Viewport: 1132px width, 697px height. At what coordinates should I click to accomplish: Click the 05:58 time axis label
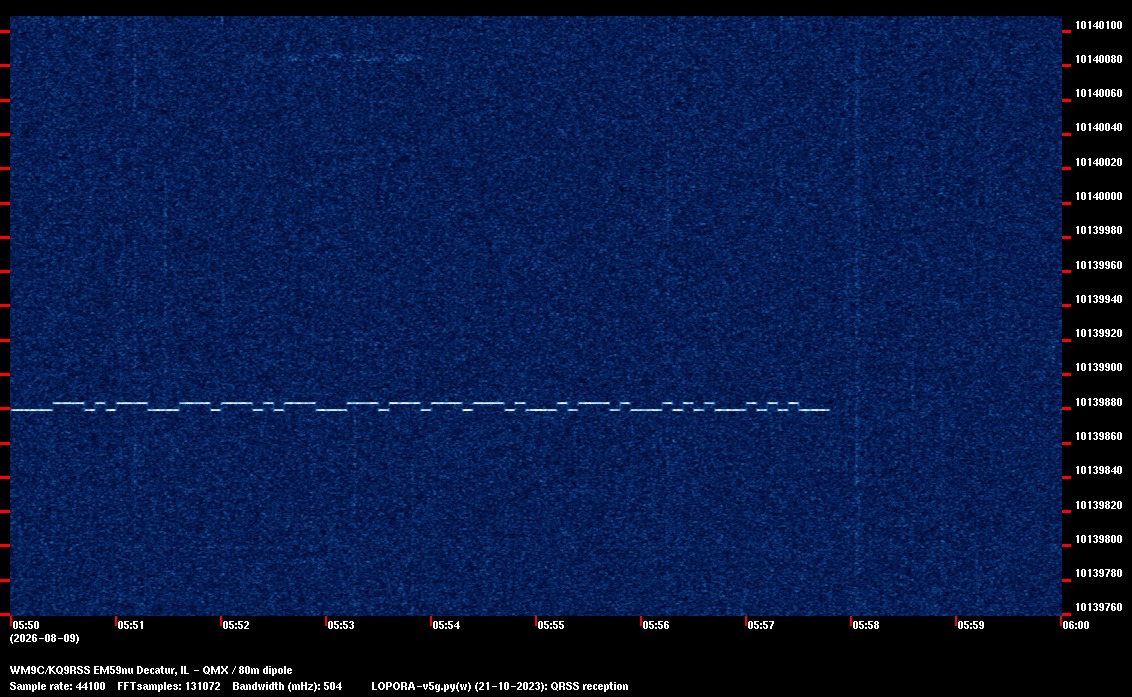click(x=866, y=625)
